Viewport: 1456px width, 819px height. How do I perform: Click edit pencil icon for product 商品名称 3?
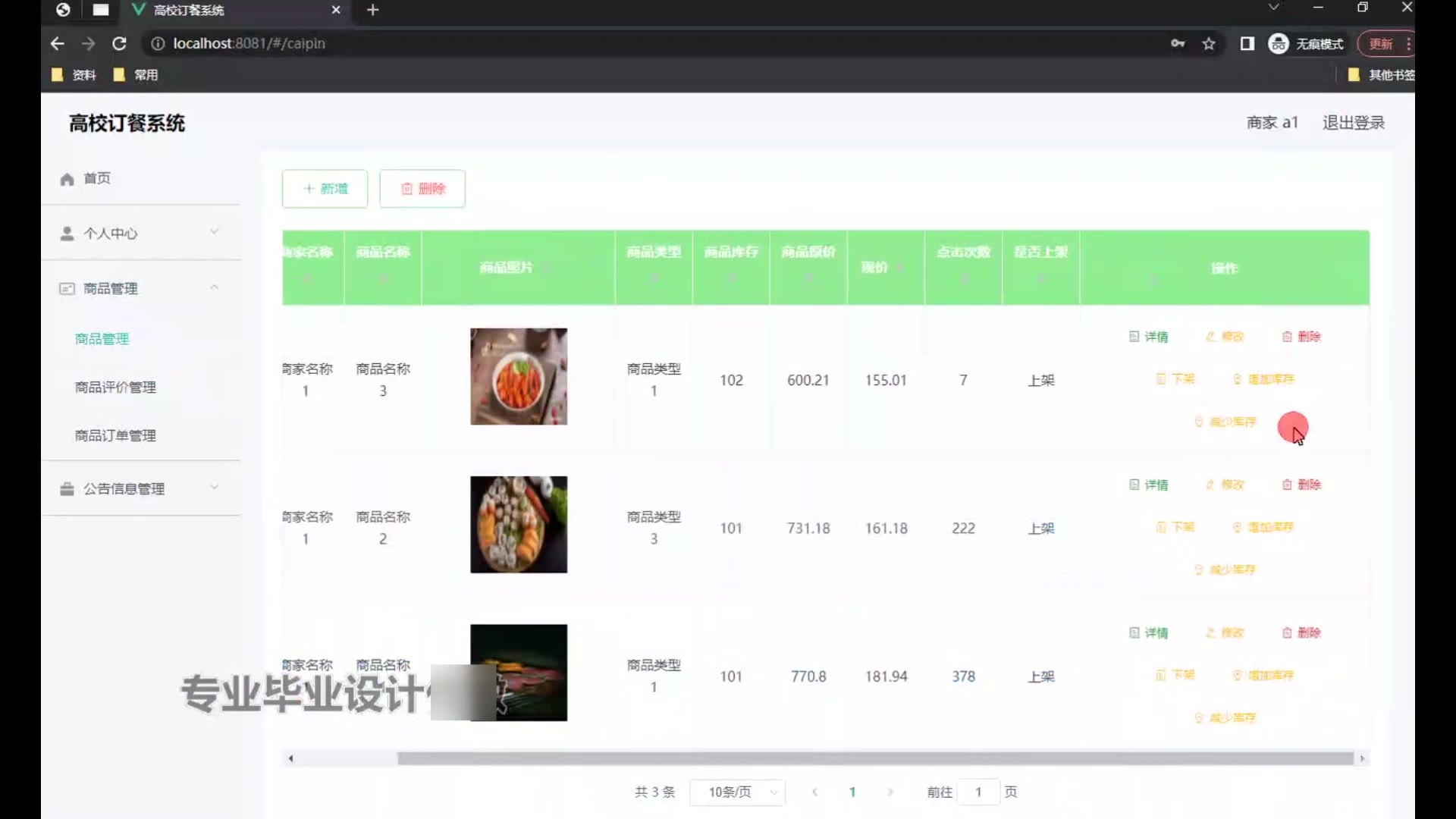point(1210,337)
